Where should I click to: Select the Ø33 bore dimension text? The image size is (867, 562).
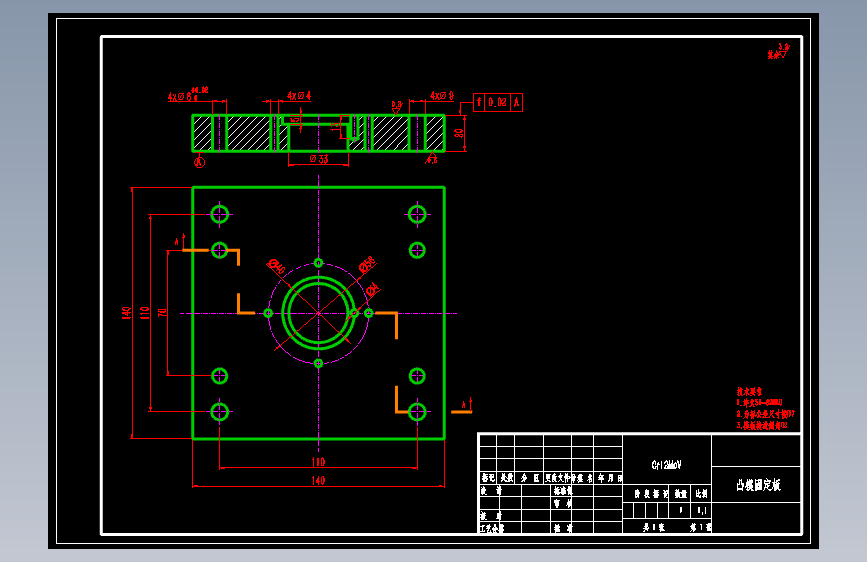tap(318, 159)
